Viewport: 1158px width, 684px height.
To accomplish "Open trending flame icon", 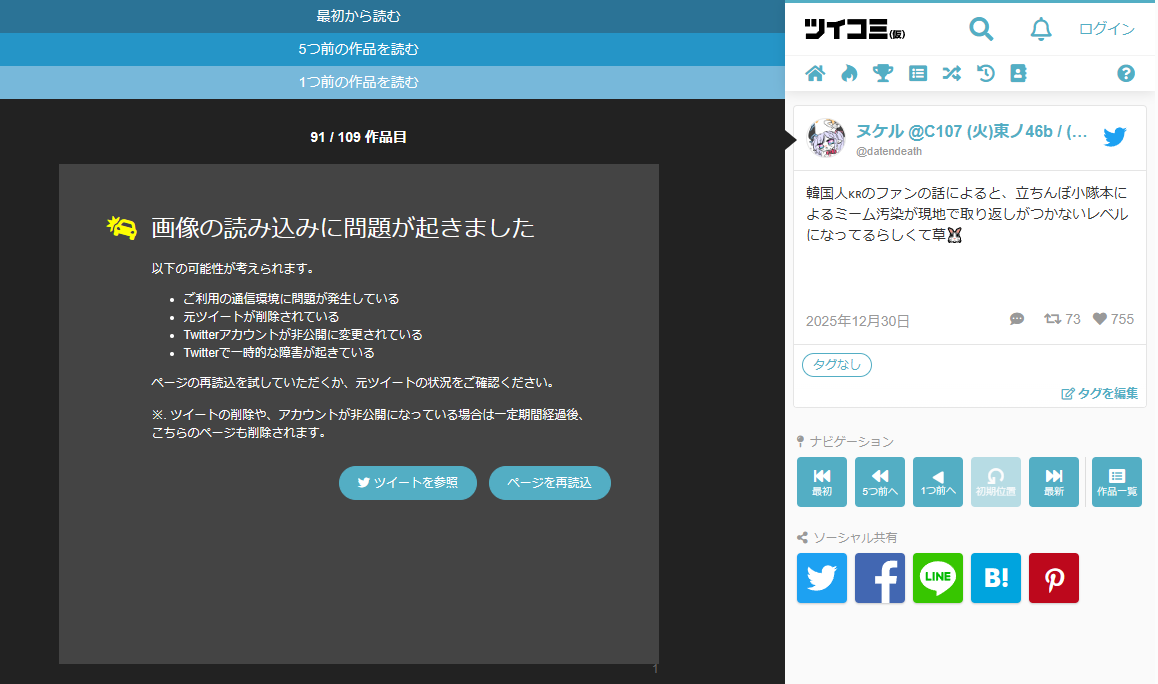I will tap(849, 73).
